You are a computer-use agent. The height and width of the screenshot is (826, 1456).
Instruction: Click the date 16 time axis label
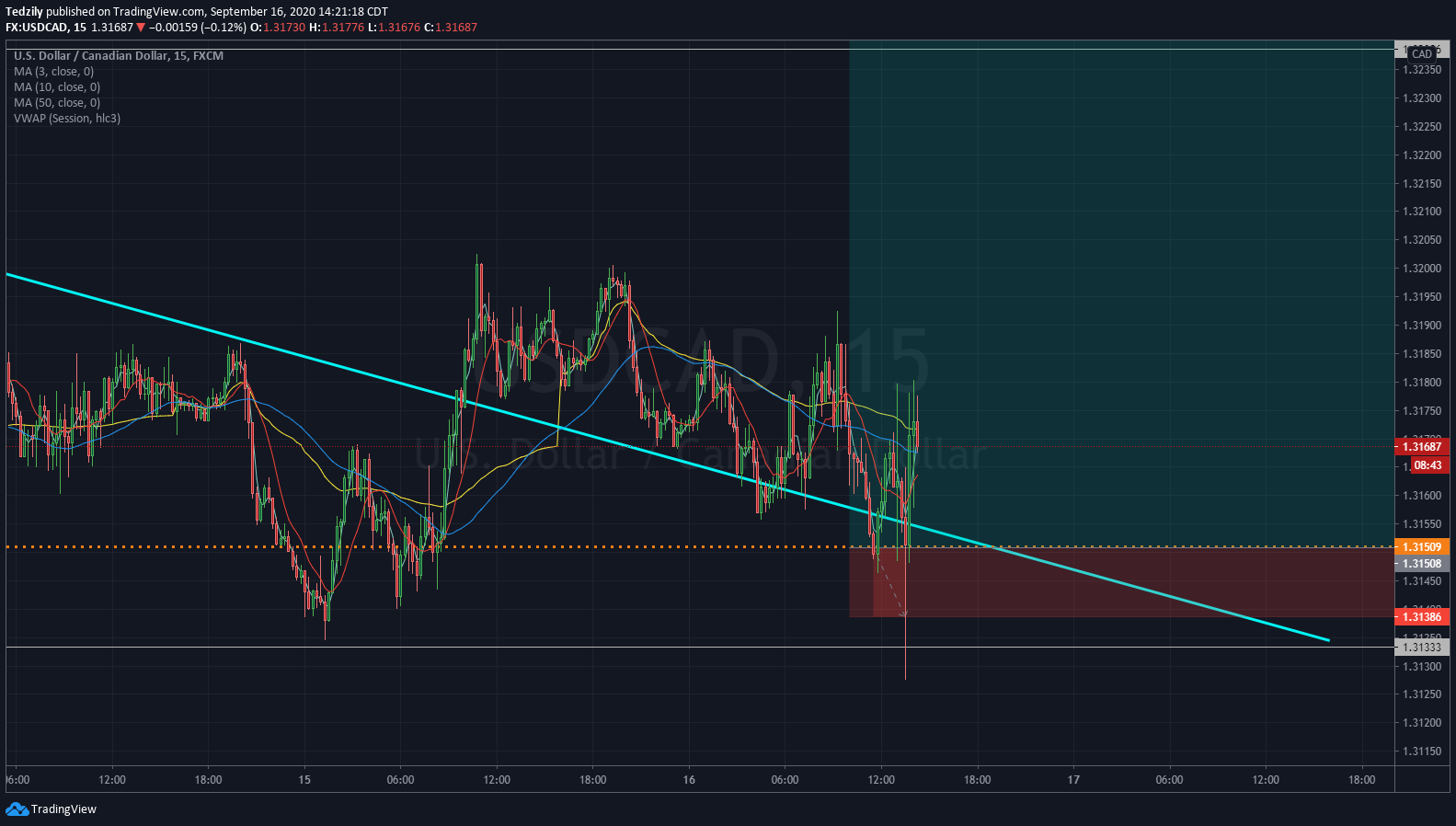689,780
